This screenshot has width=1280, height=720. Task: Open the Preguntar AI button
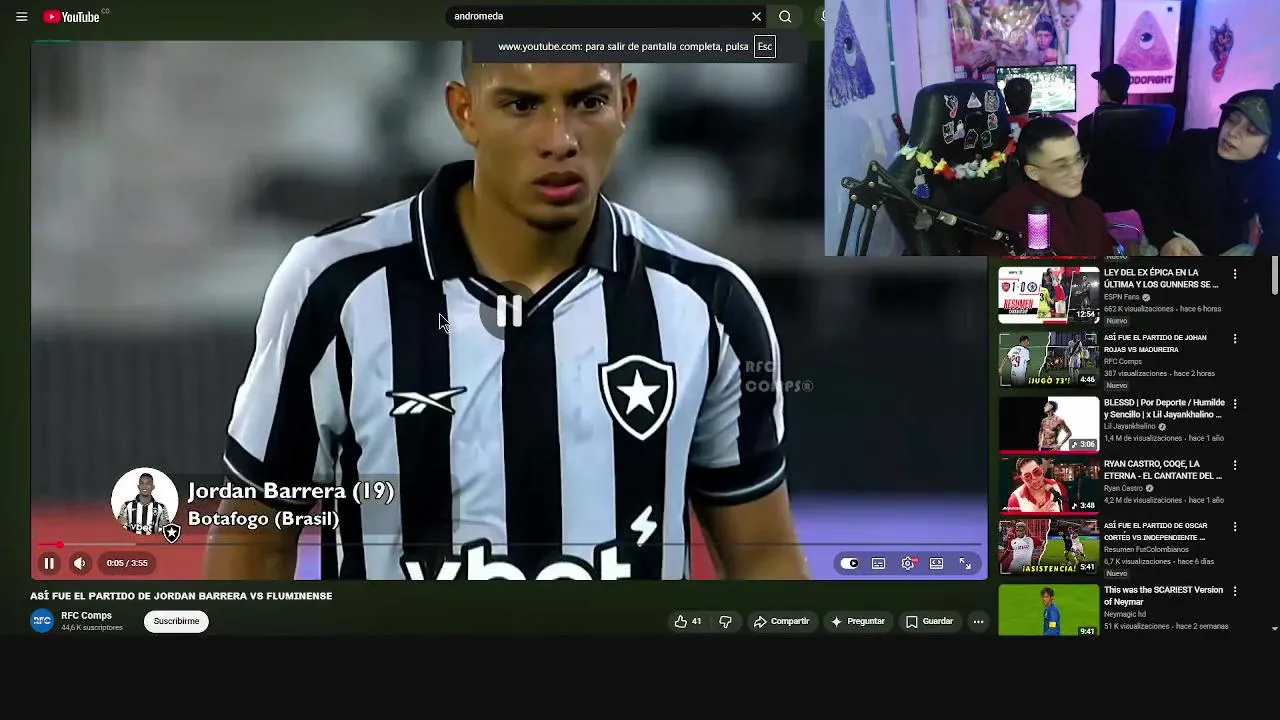[x=857, y=621]
